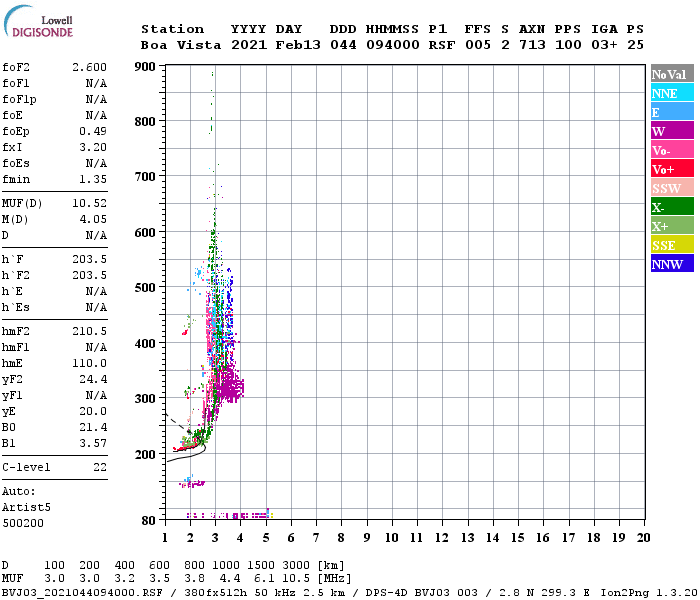This screenshot has height=600, width=700.
Task: Click the fmin value 1.35
Action: coord(93,179)
